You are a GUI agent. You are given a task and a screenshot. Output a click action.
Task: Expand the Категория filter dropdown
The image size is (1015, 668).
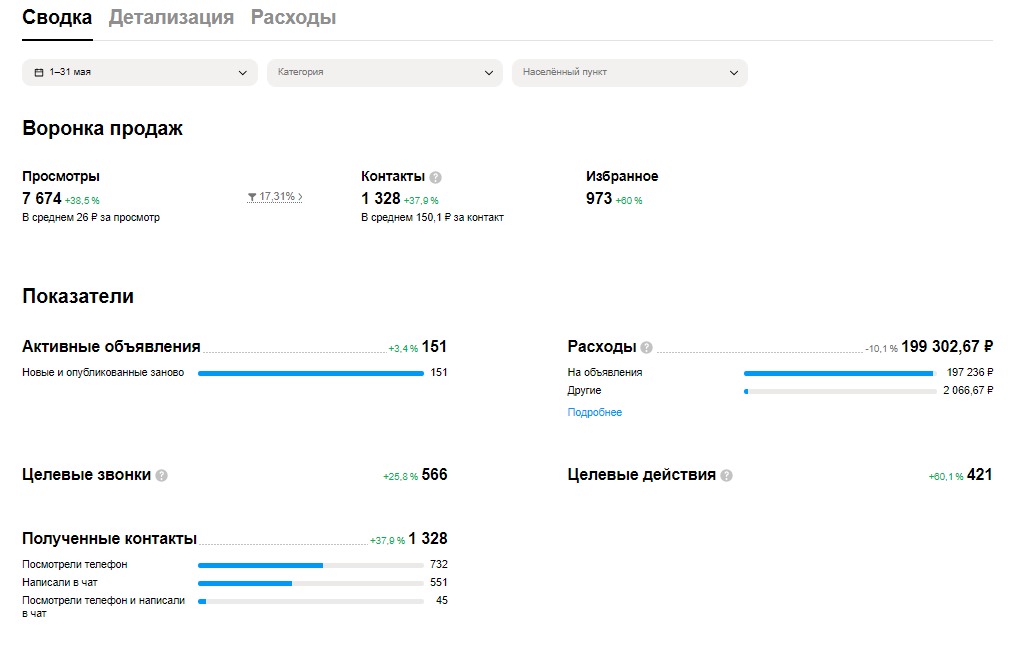point(384,73)
